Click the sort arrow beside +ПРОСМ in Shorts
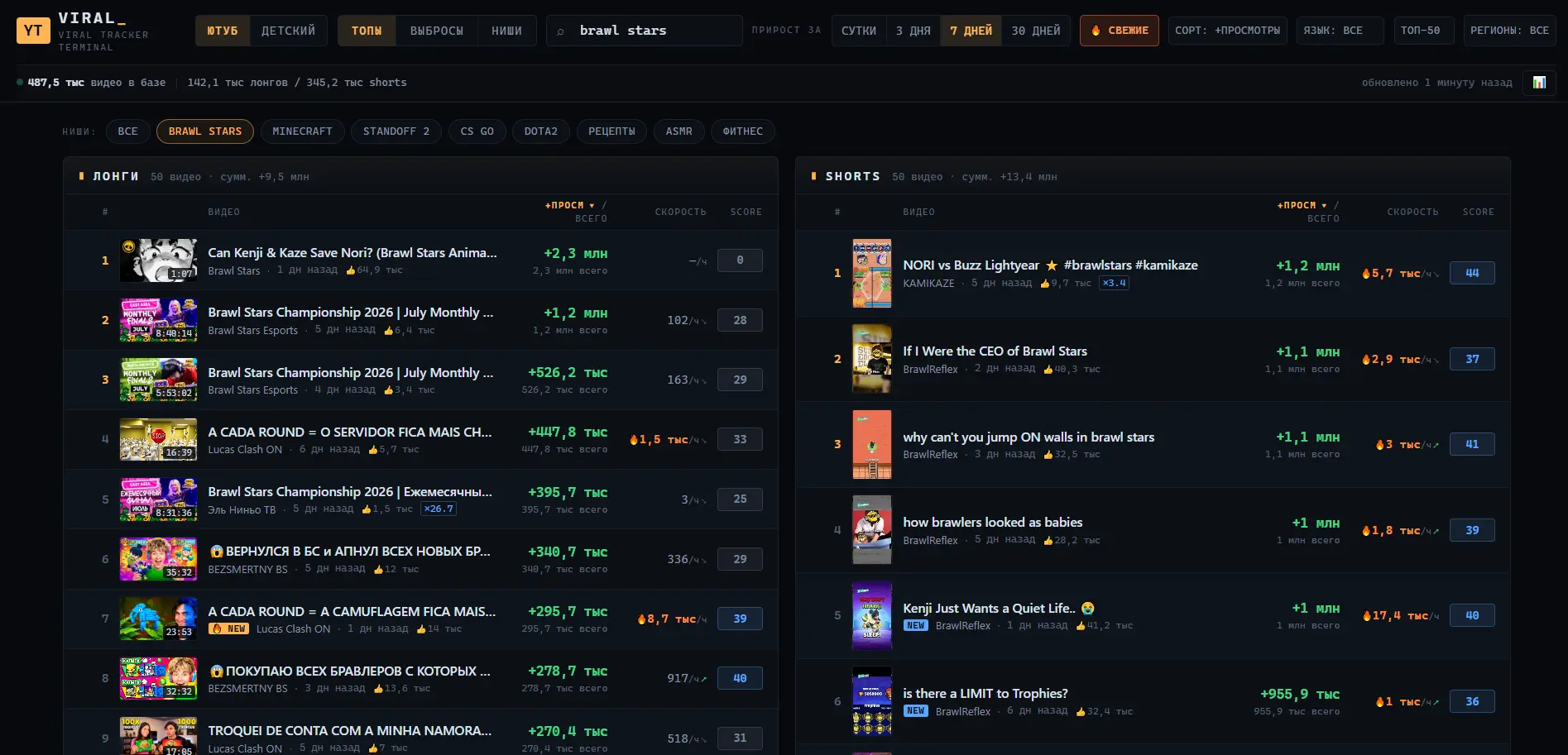Image resolution: width=1568 pixels, height=755 pixels. pyautogui.click(x=1324, y=205)
